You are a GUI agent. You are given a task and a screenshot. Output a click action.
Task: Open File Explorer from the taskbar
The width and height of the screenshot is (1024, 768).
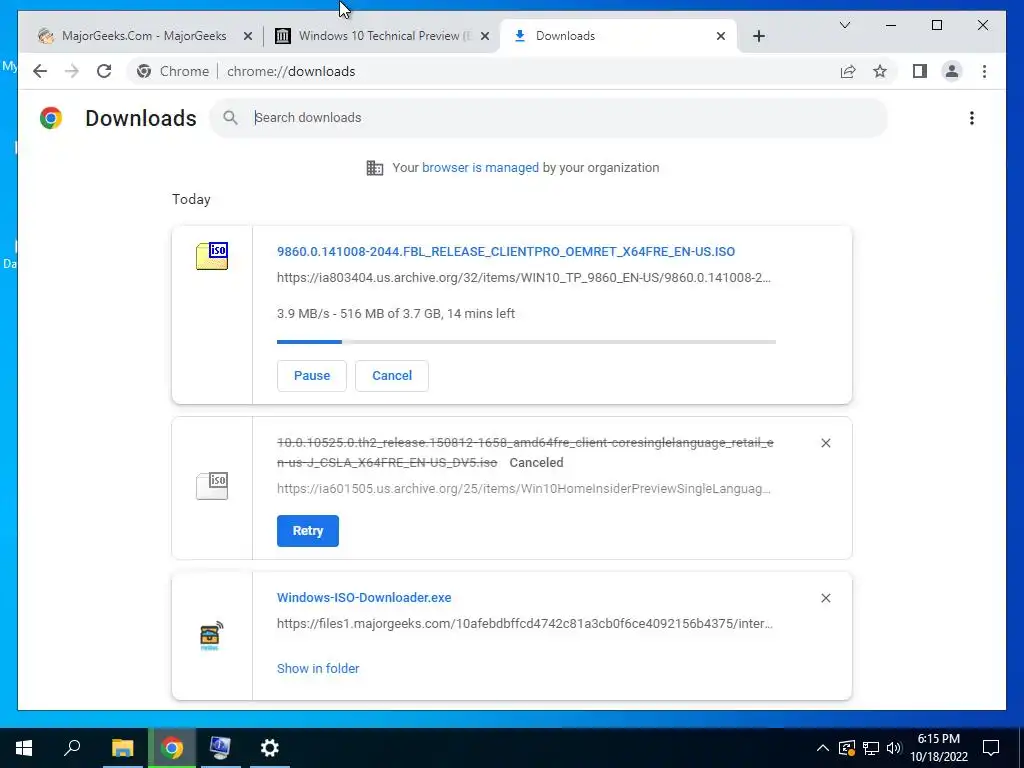tap(122, 748)
